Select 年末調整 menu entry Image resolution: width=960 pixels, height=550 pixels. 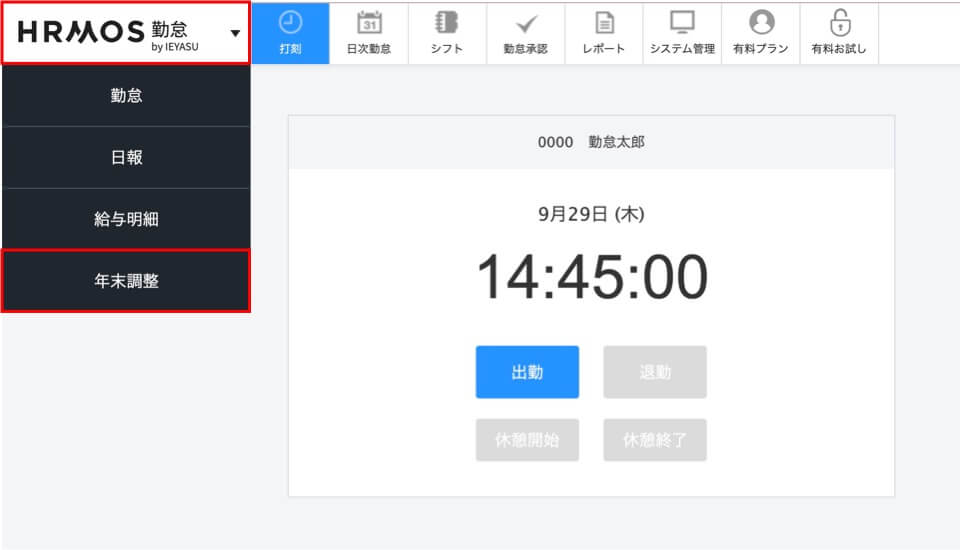pyautogui.click(x=126, y=282)
